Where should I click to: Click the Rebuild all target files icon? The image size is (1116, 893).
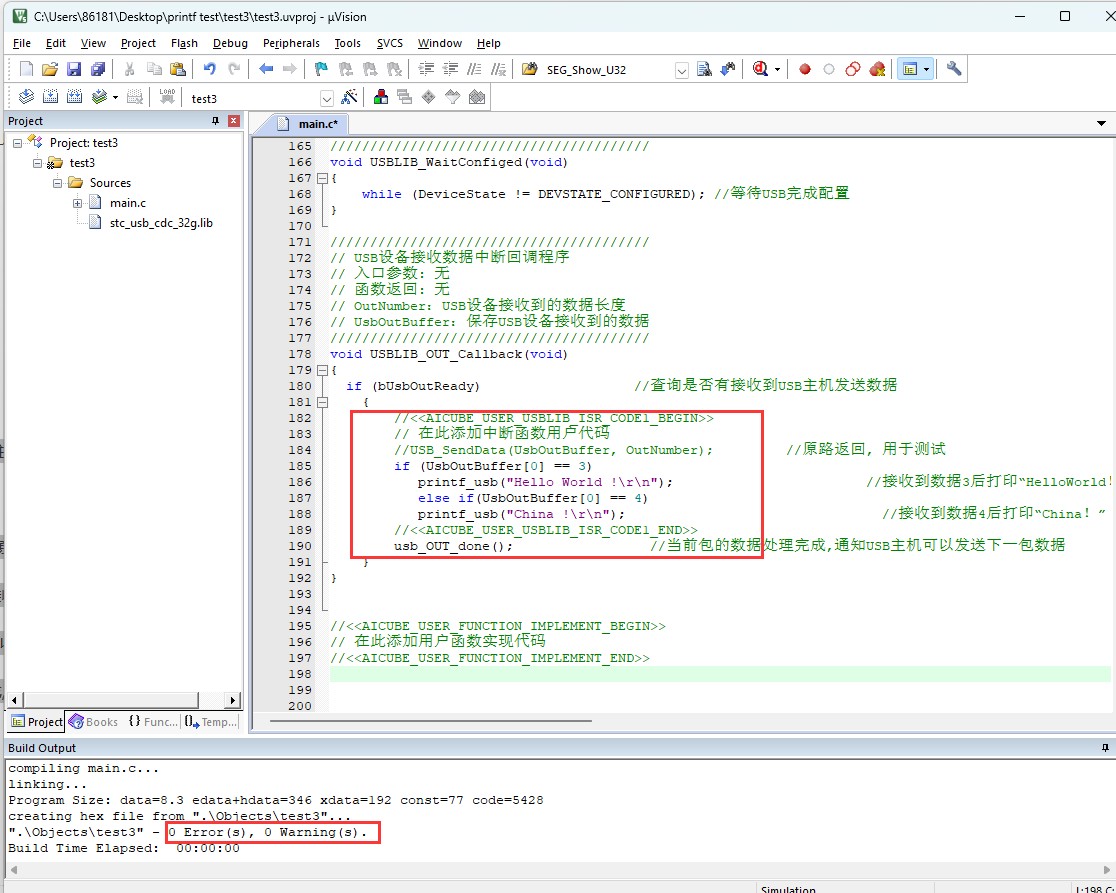(x=75, y=97)
